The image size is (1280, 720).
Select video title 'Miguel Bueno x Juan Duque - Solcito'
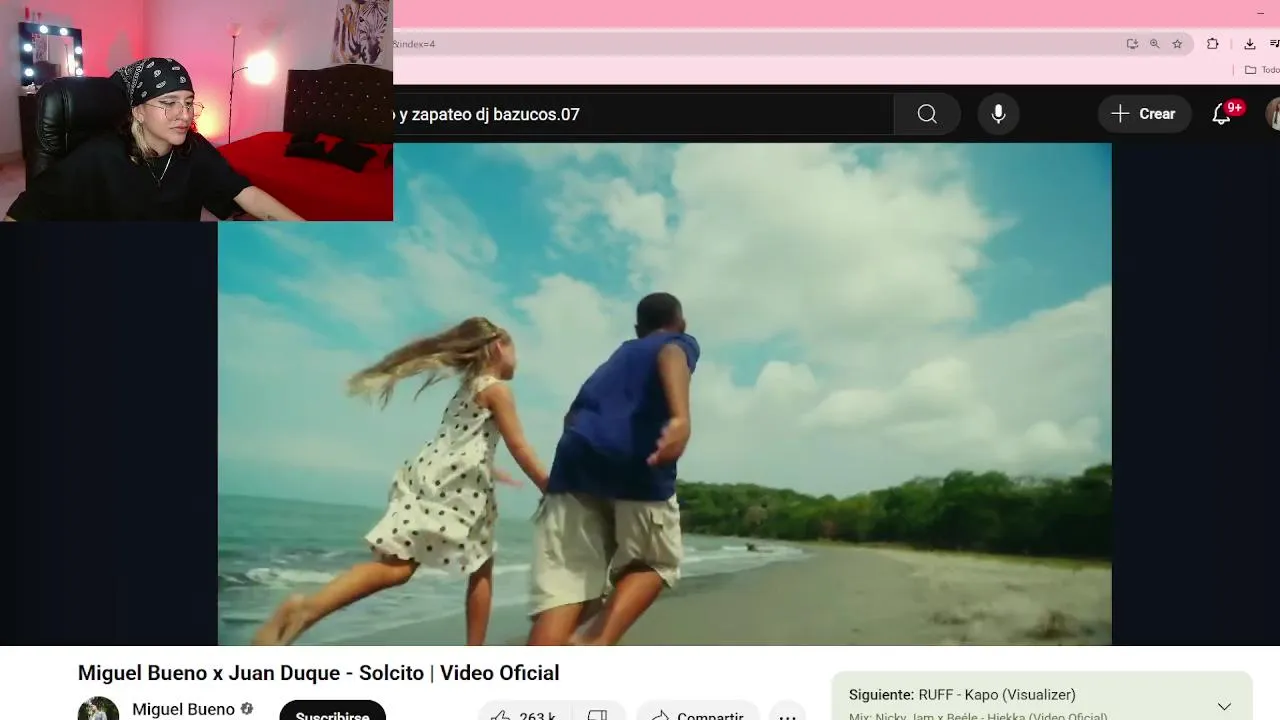[x=318, y=673]
